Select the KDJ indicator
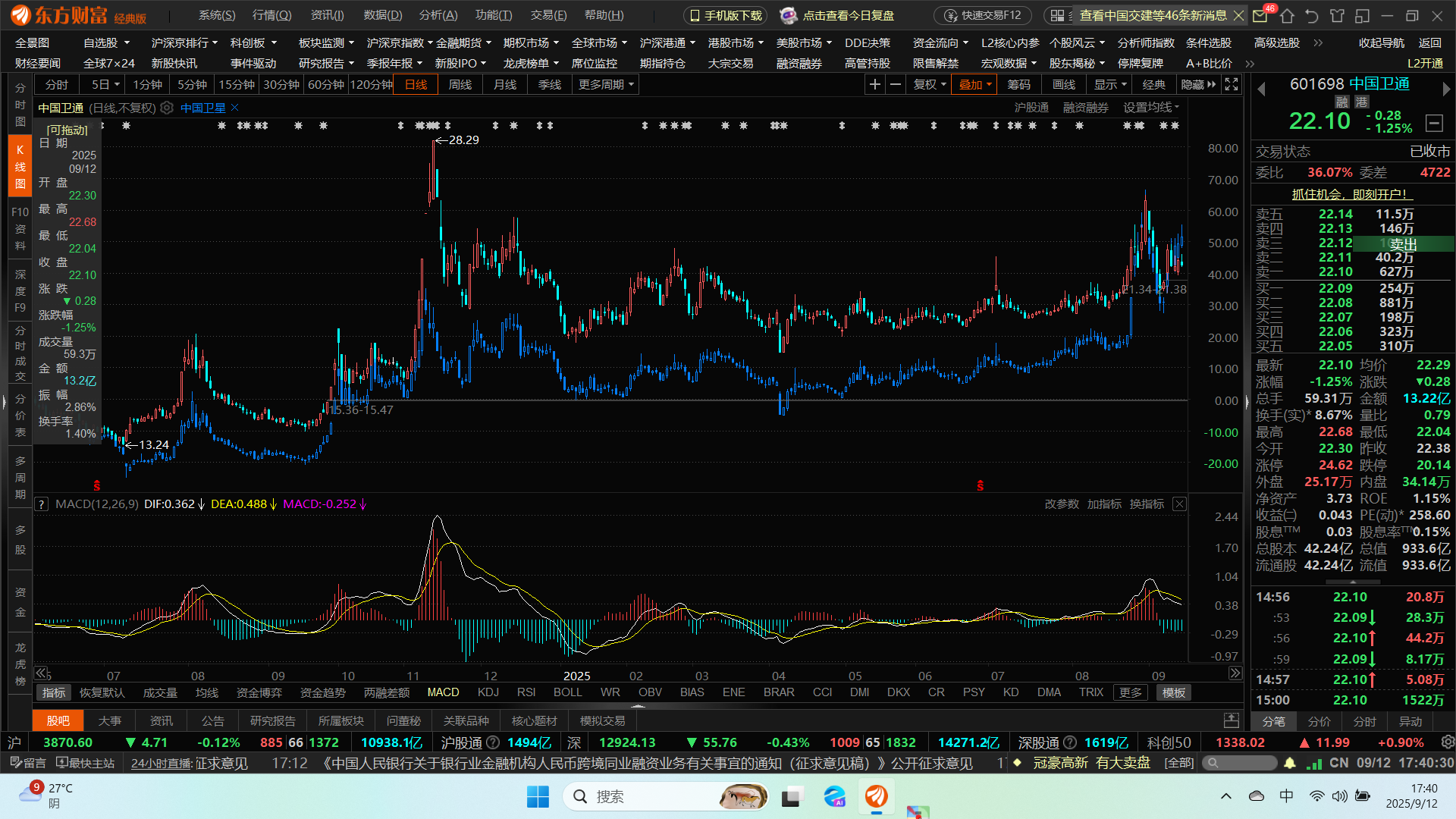 click(488, 692)
